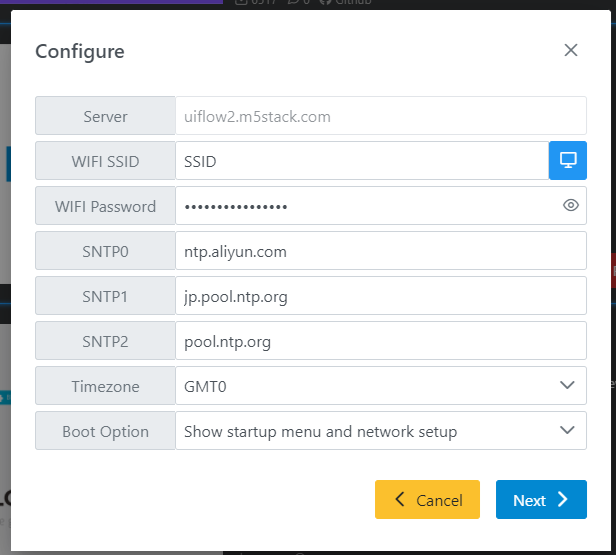Click the WIFI Password label
616x555 pixels.
105,206
